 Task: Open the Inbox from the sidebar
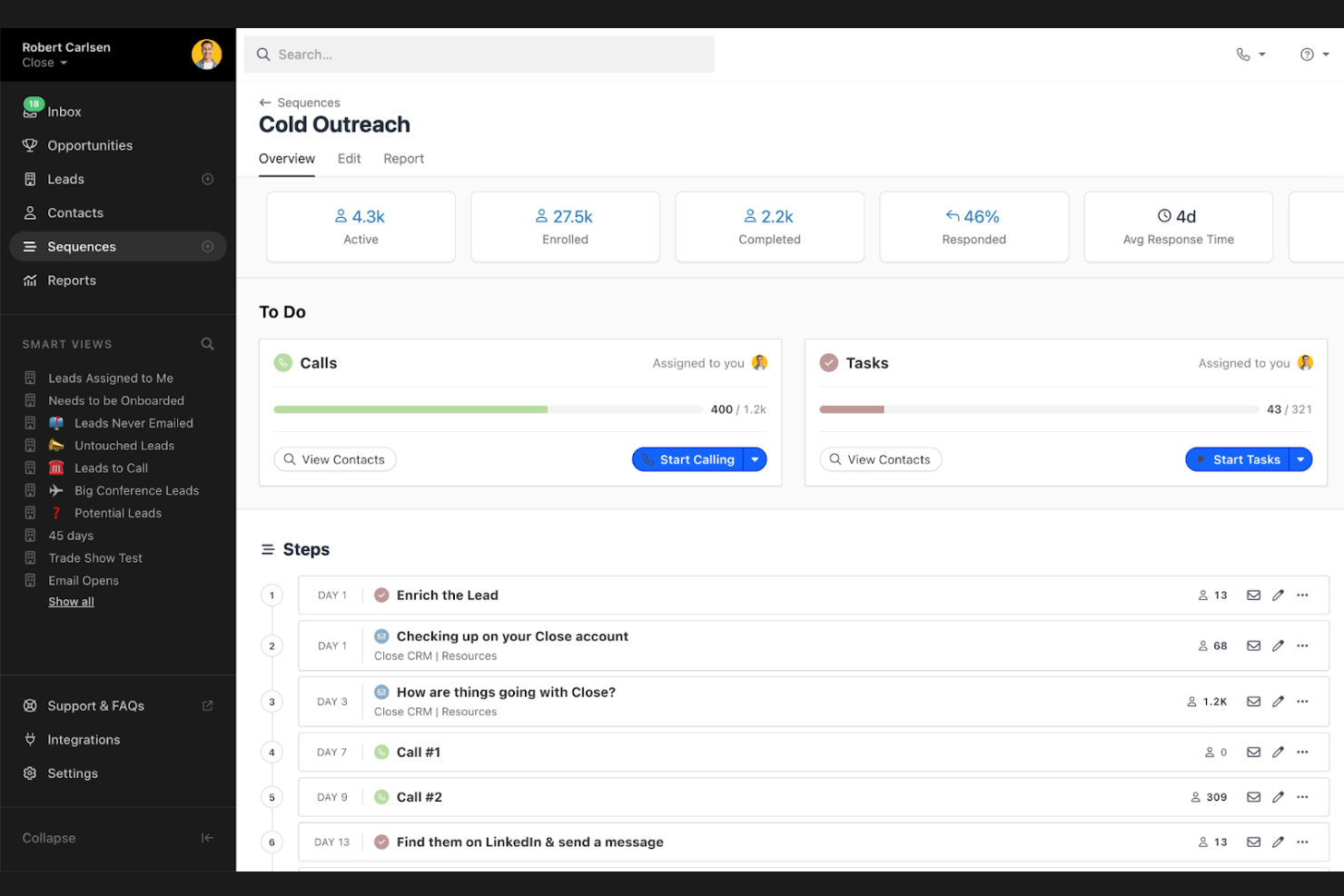(64, 111)
